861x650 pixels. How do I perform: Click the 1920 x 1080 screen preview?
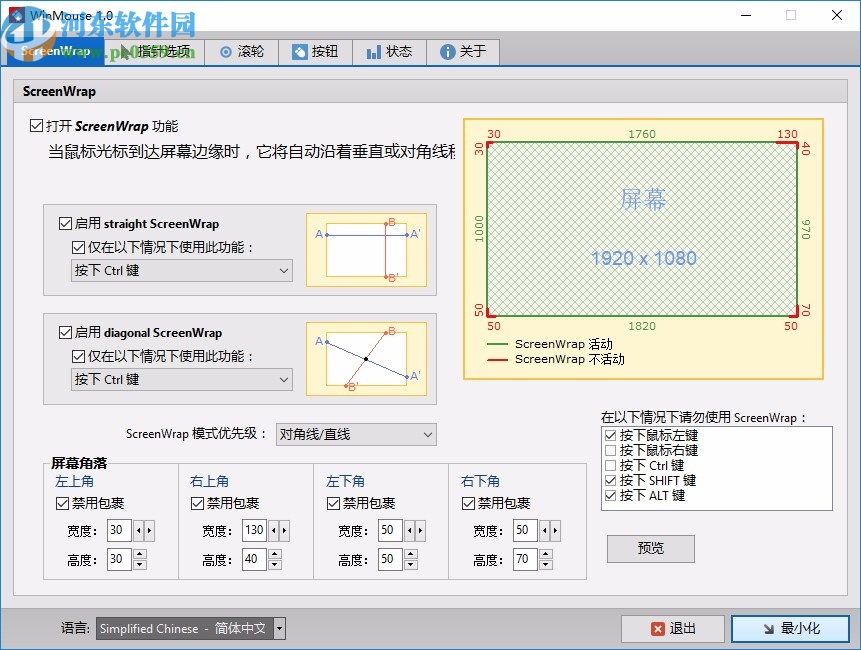coord(642,229)
